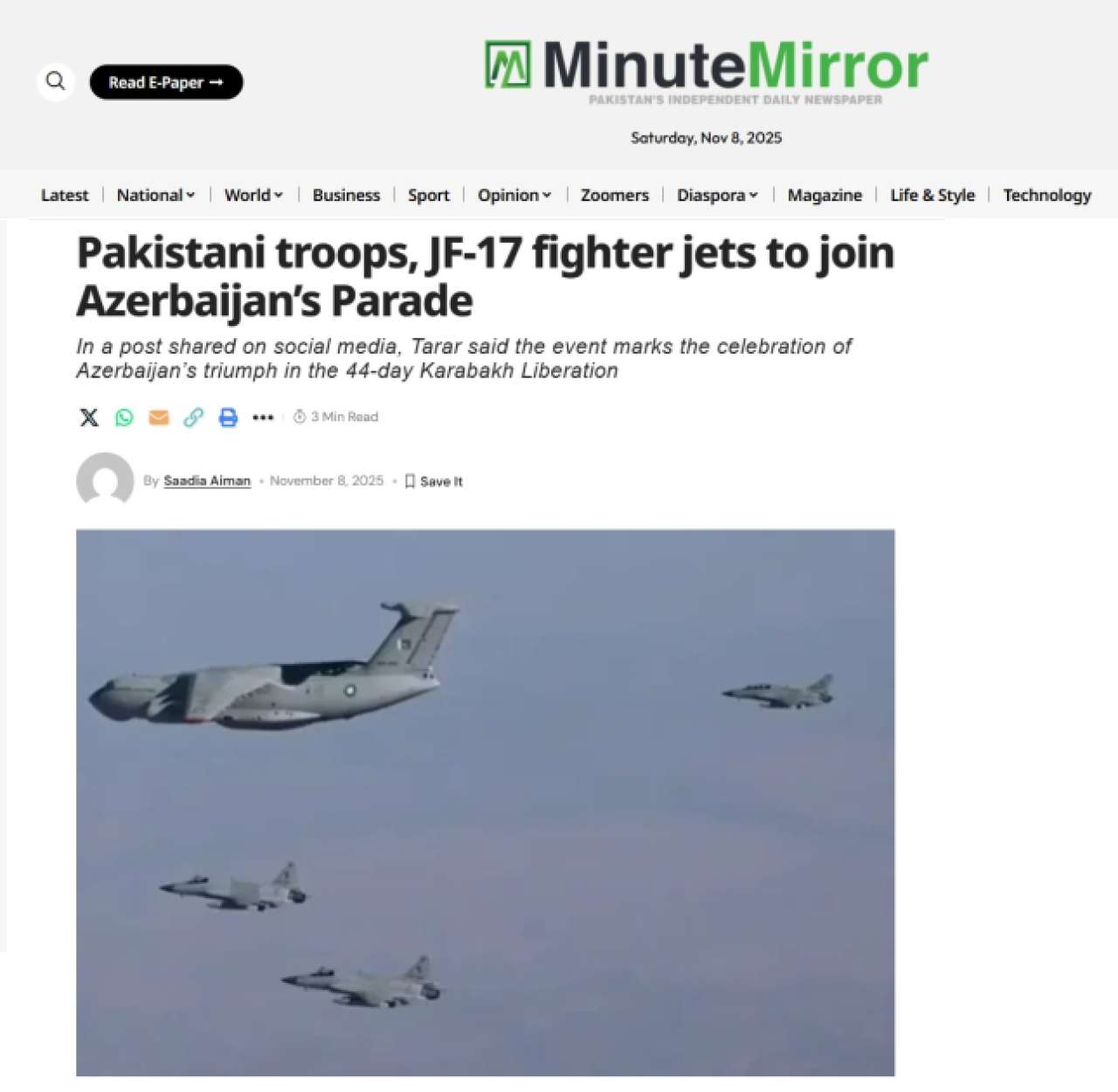Go to the Business section

(346, 195)
